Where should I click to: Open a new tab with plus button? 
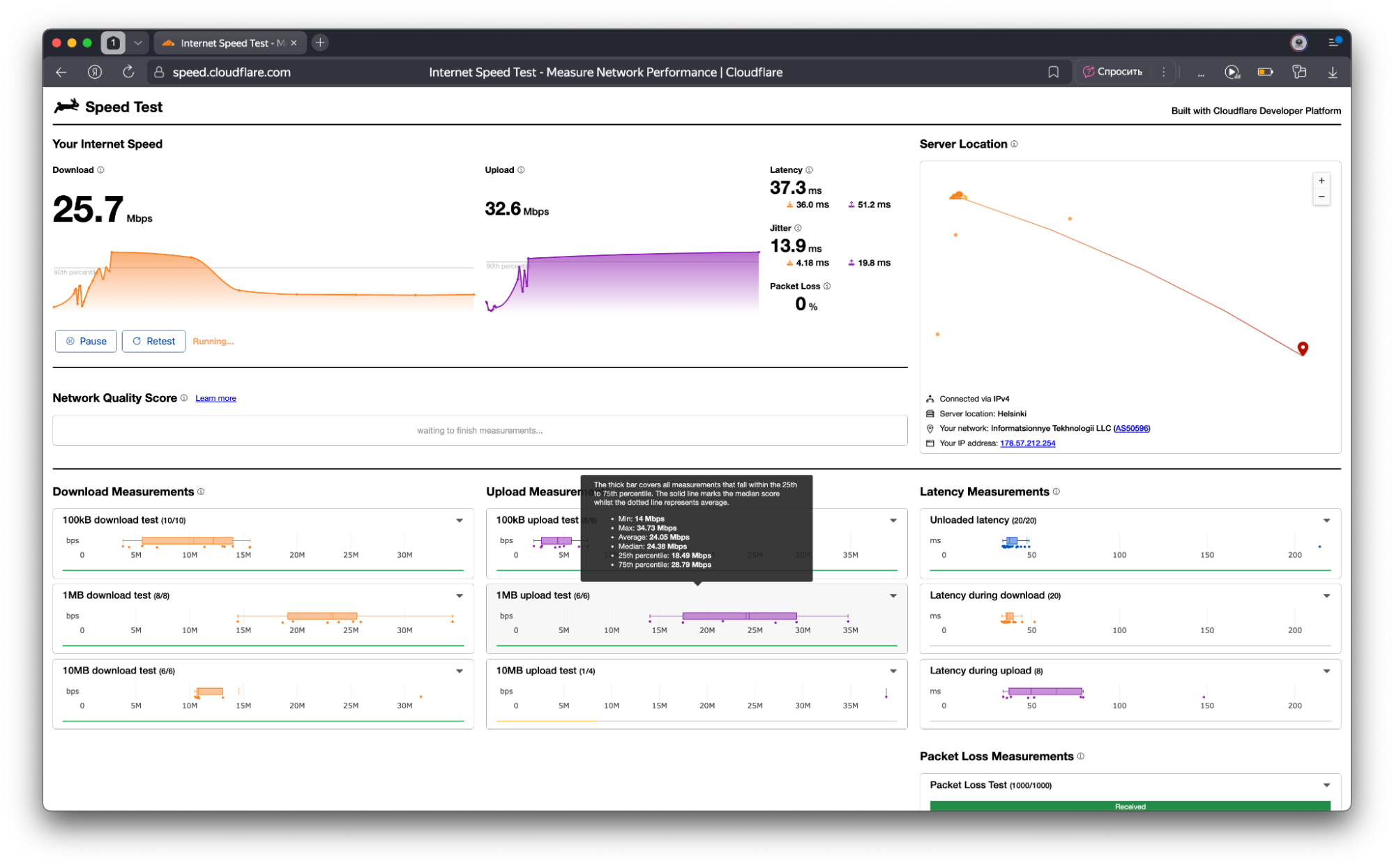[x=320, y=43]
